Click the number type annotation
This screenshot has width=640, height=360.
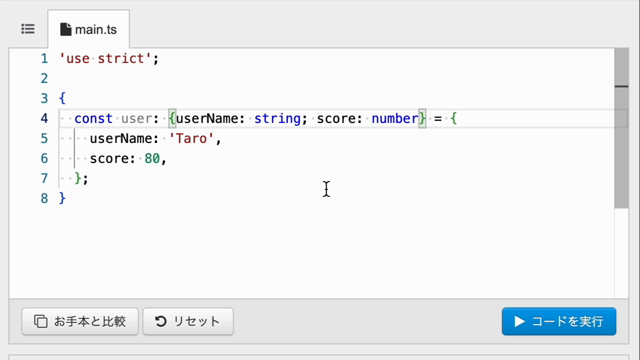395,119
